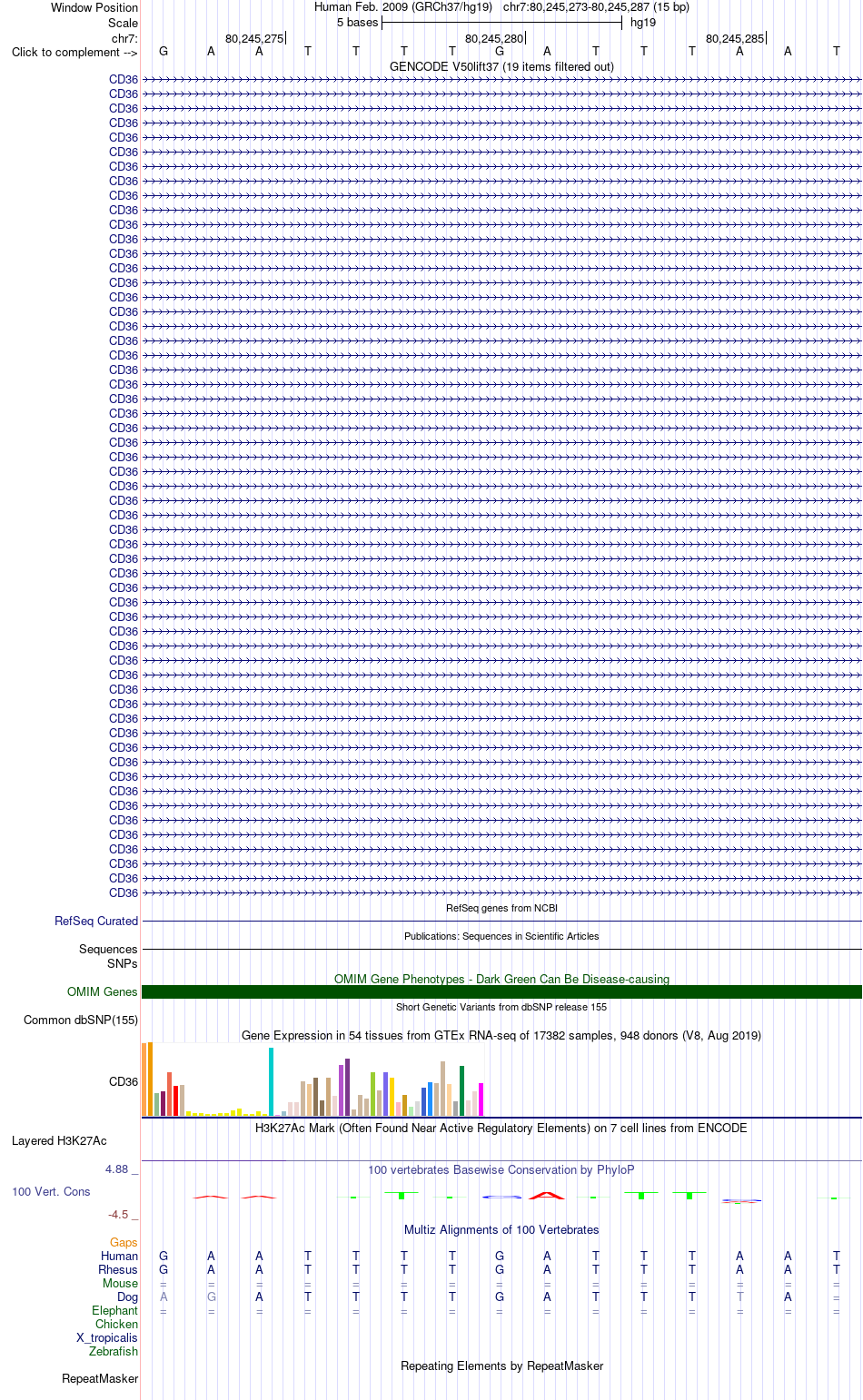The image size is (863, 1400).
Task: Click the Zebrafish alignment row label
Action: pos(114,1351)
